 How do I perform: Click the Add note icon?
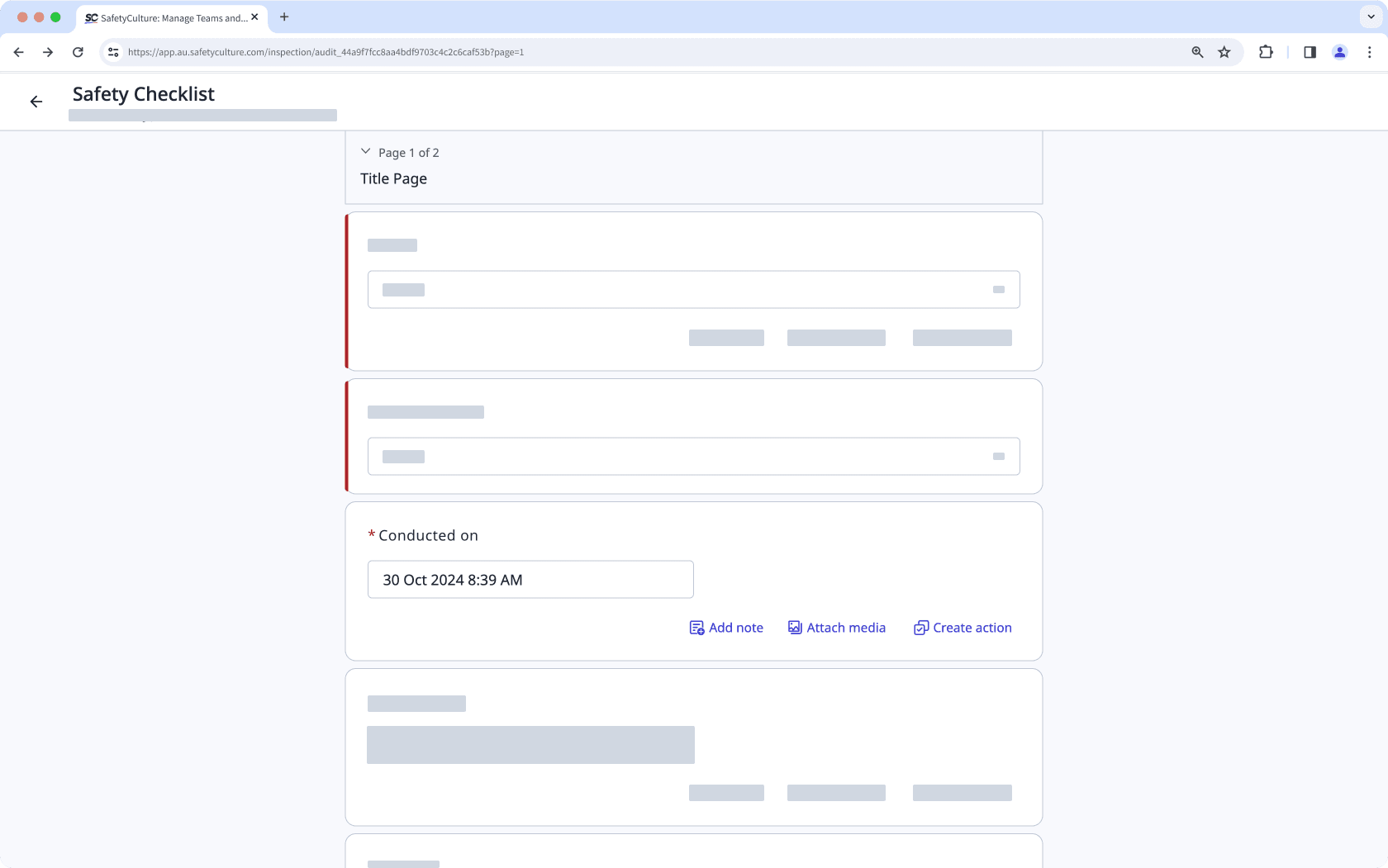click(696, 628)
